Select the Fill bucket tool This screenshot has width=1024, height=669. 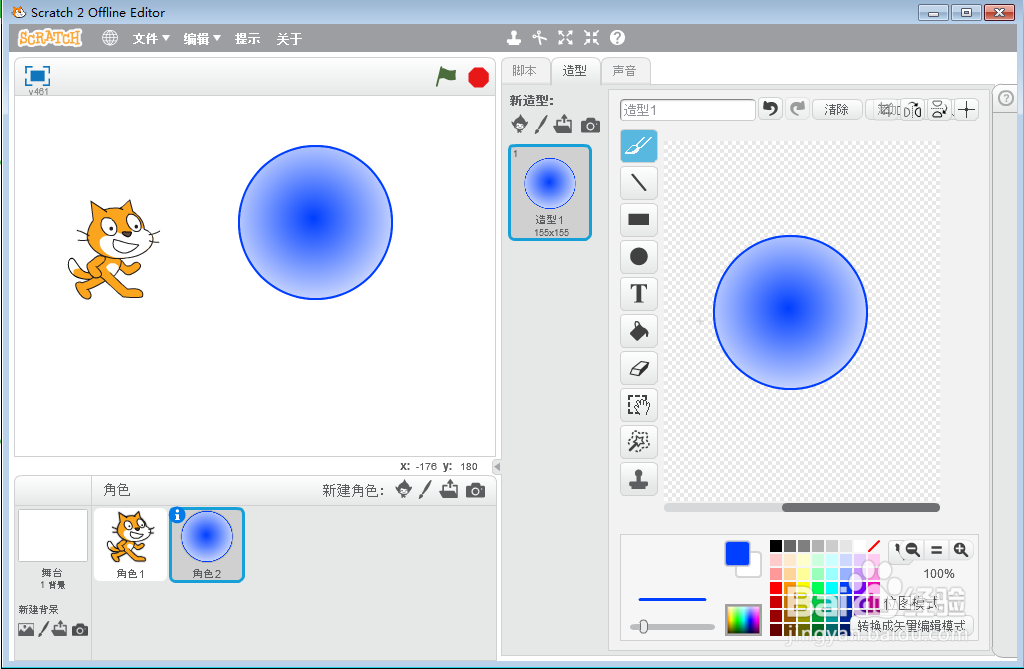pyautogui.click(x=638, y=331)
